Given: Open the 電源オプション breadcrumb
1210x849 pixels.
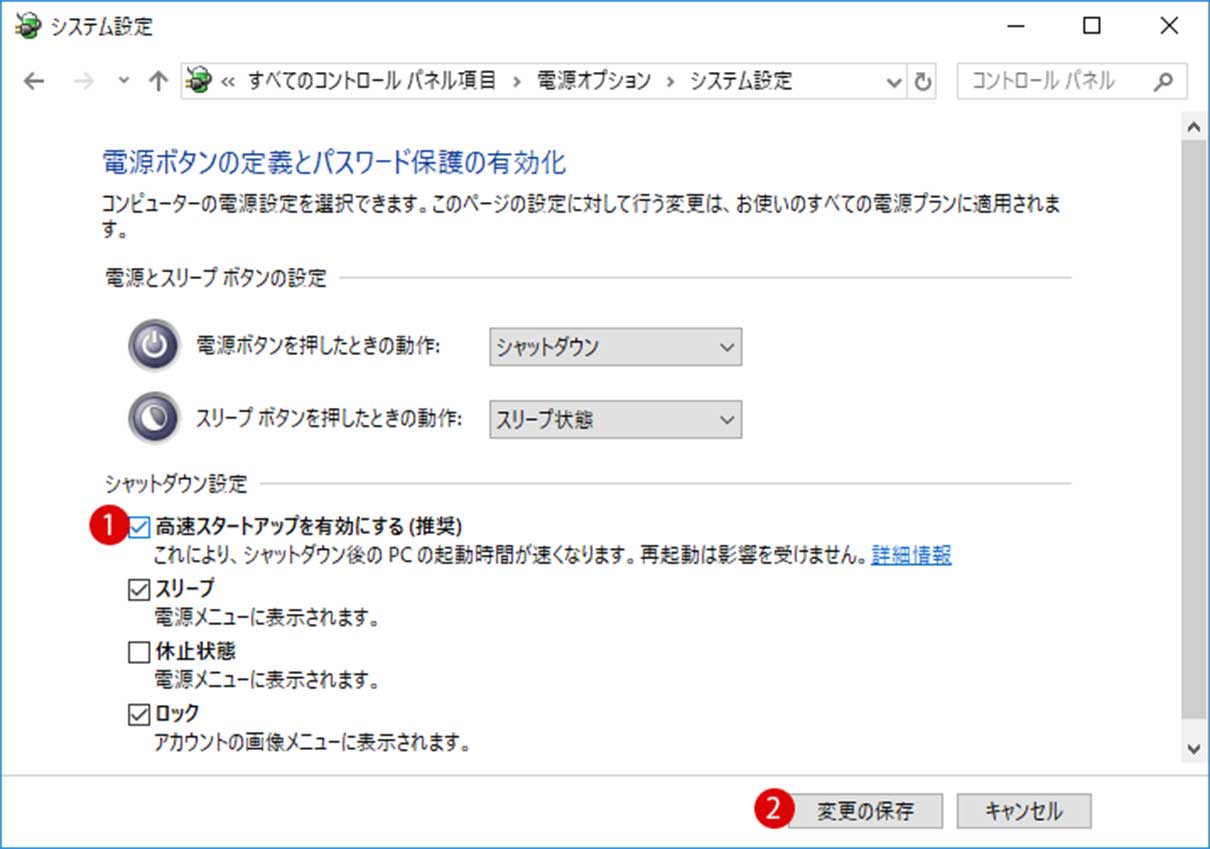Looking at the screenshot, I should pyautogui.click(x=594, y=81).
